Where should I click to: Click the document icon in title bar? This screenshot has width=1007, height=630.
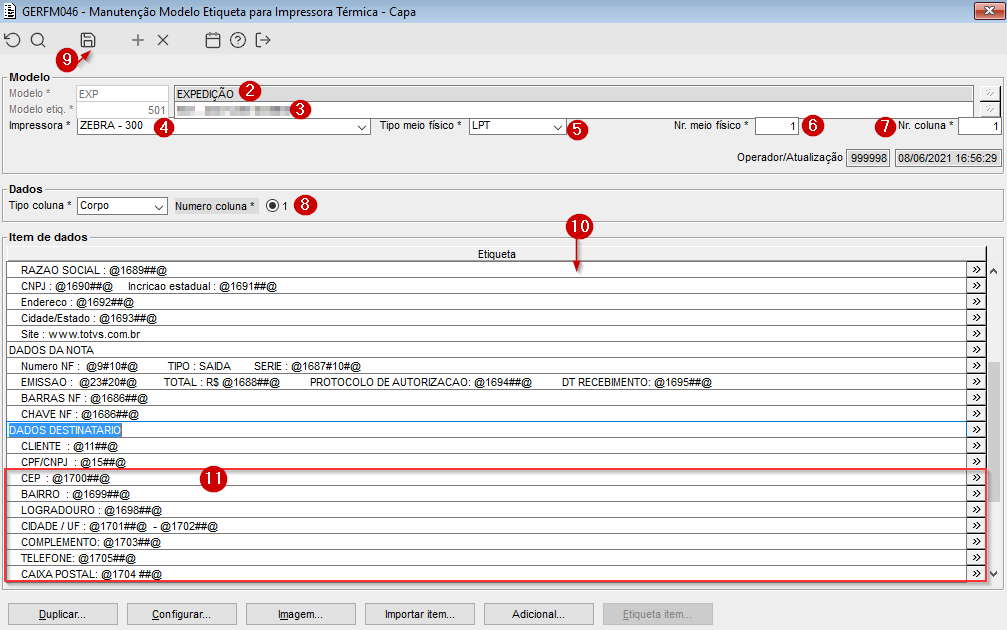click(x=10, y=11)
